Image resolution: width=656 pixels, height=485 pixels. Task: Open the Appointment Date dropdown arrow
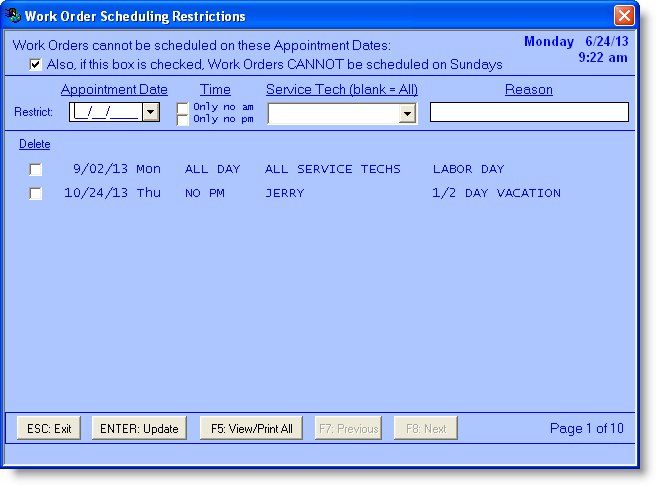click(150, 112)
